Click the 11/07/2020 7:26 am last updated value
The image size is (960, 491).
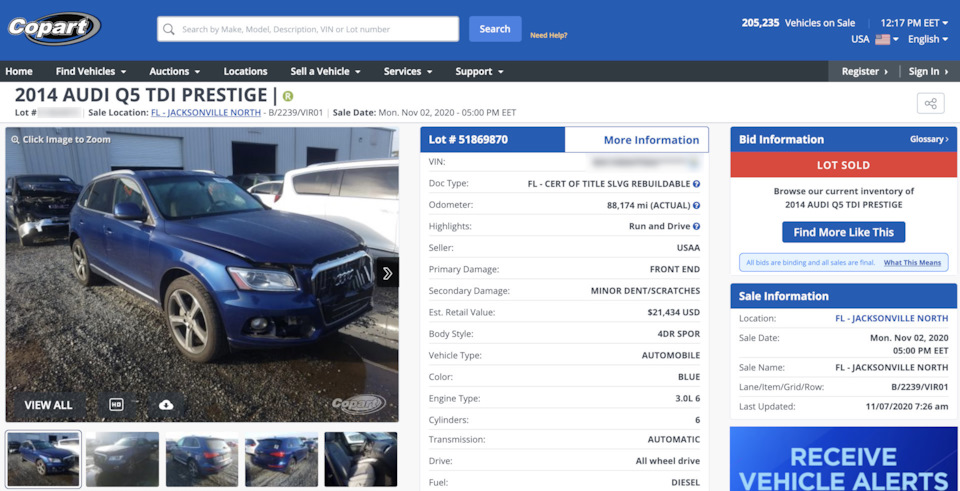click(907, 406)
